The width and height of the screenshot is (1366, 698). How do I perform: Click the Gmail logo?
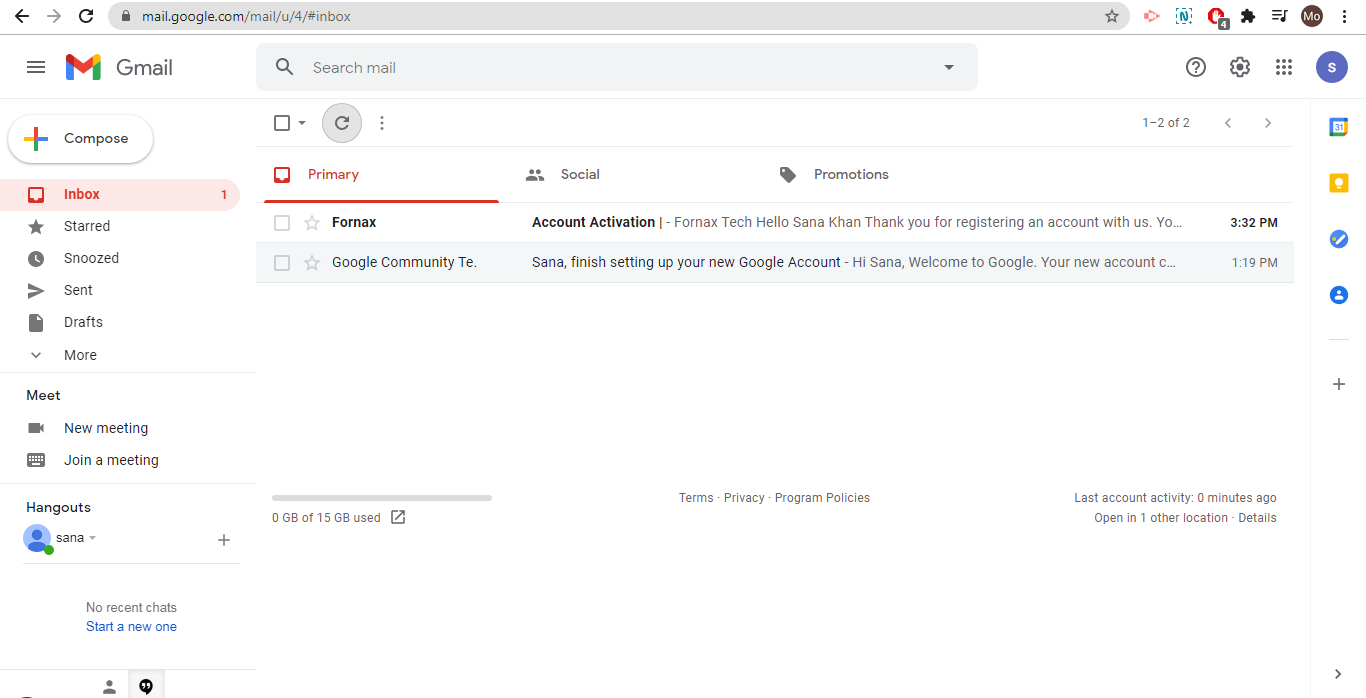tap(119, 67)
